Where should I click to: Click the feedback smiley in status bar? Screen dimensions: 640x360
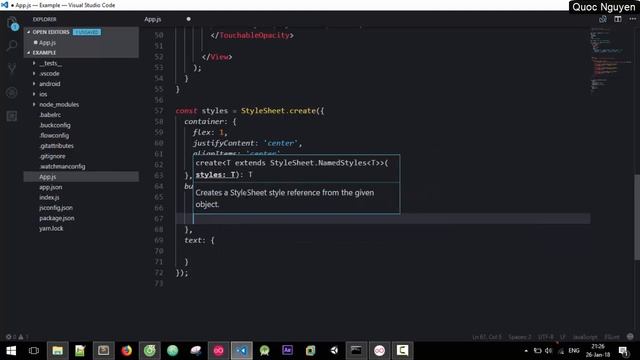(x=630, y=337)
